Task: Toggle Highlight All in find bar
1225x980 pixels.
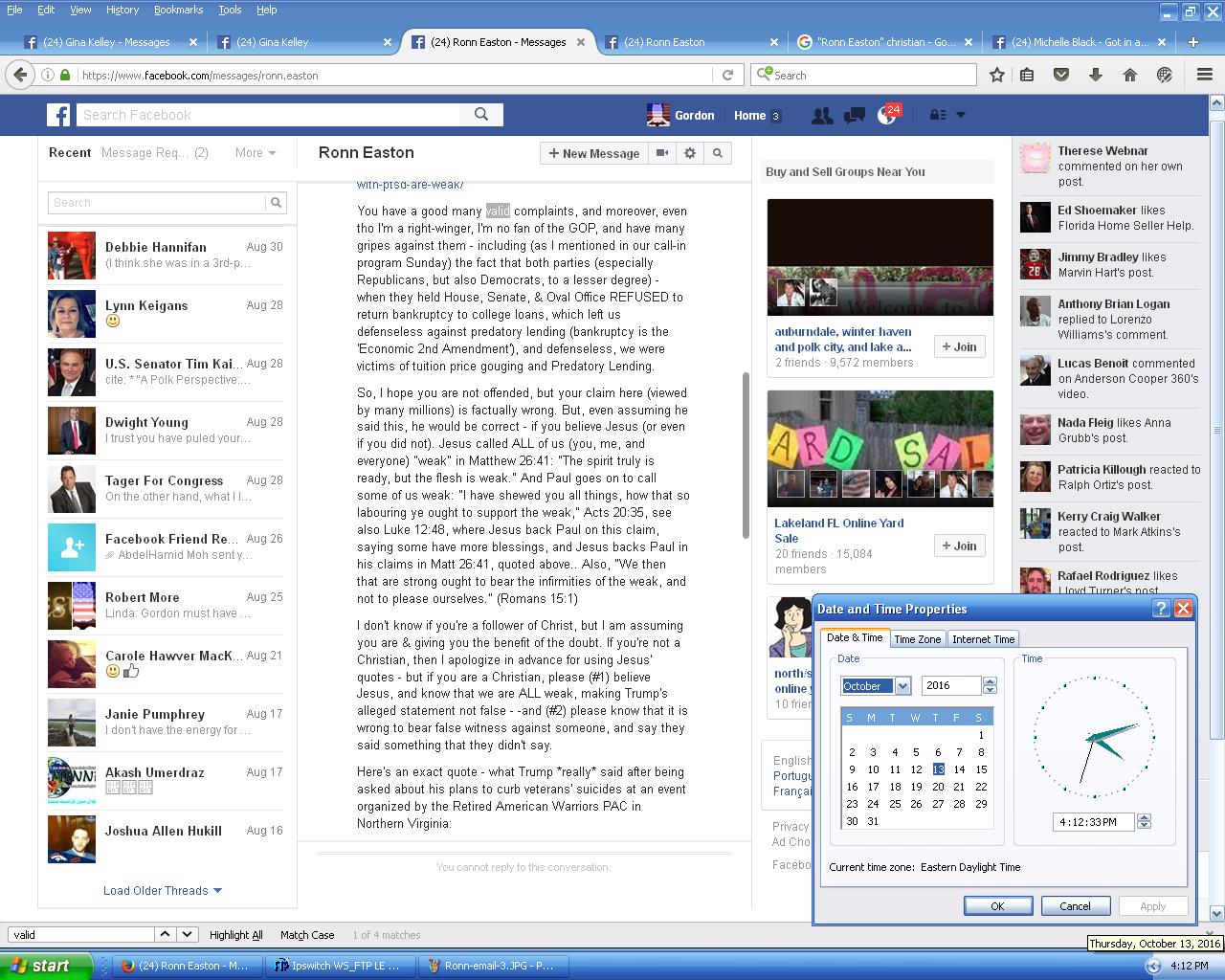Action: point(235,935)
